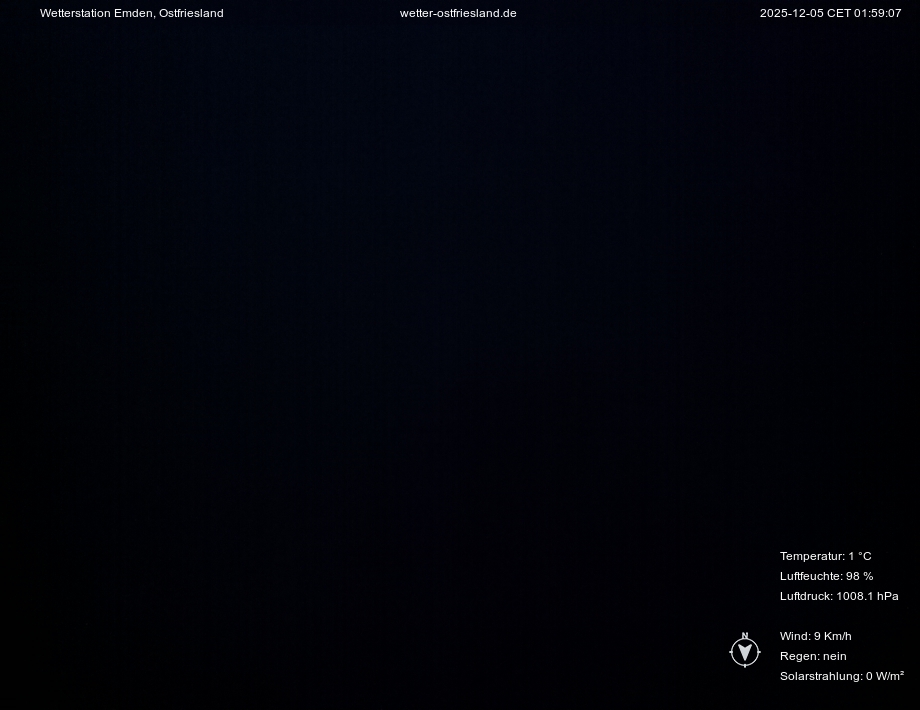Select the 9 Km/h wind speed value
The width and height of the screenshot is (920, 710).
[833, 636]
